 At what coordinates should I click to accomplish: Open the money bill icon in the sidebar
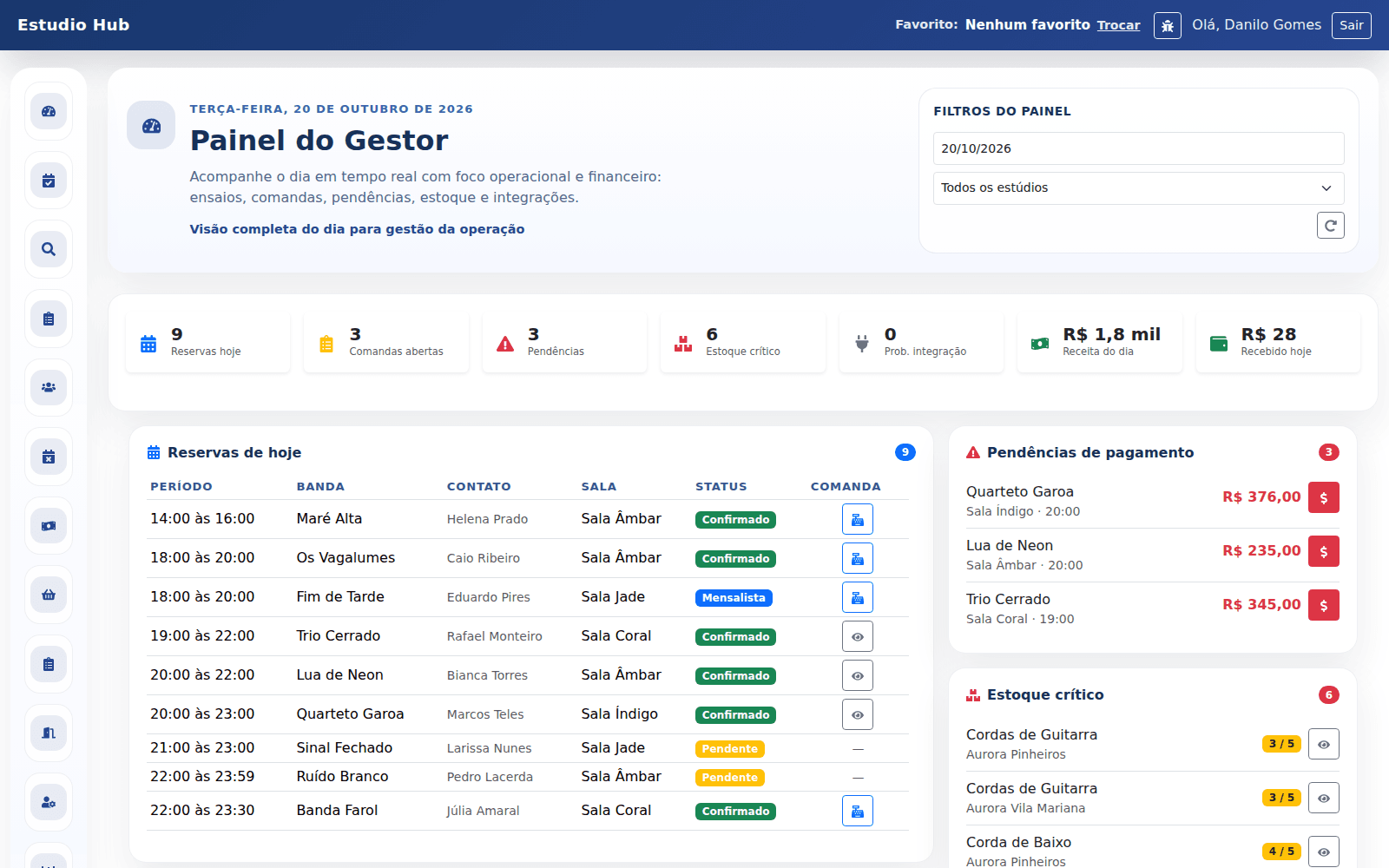coord(49,525)
